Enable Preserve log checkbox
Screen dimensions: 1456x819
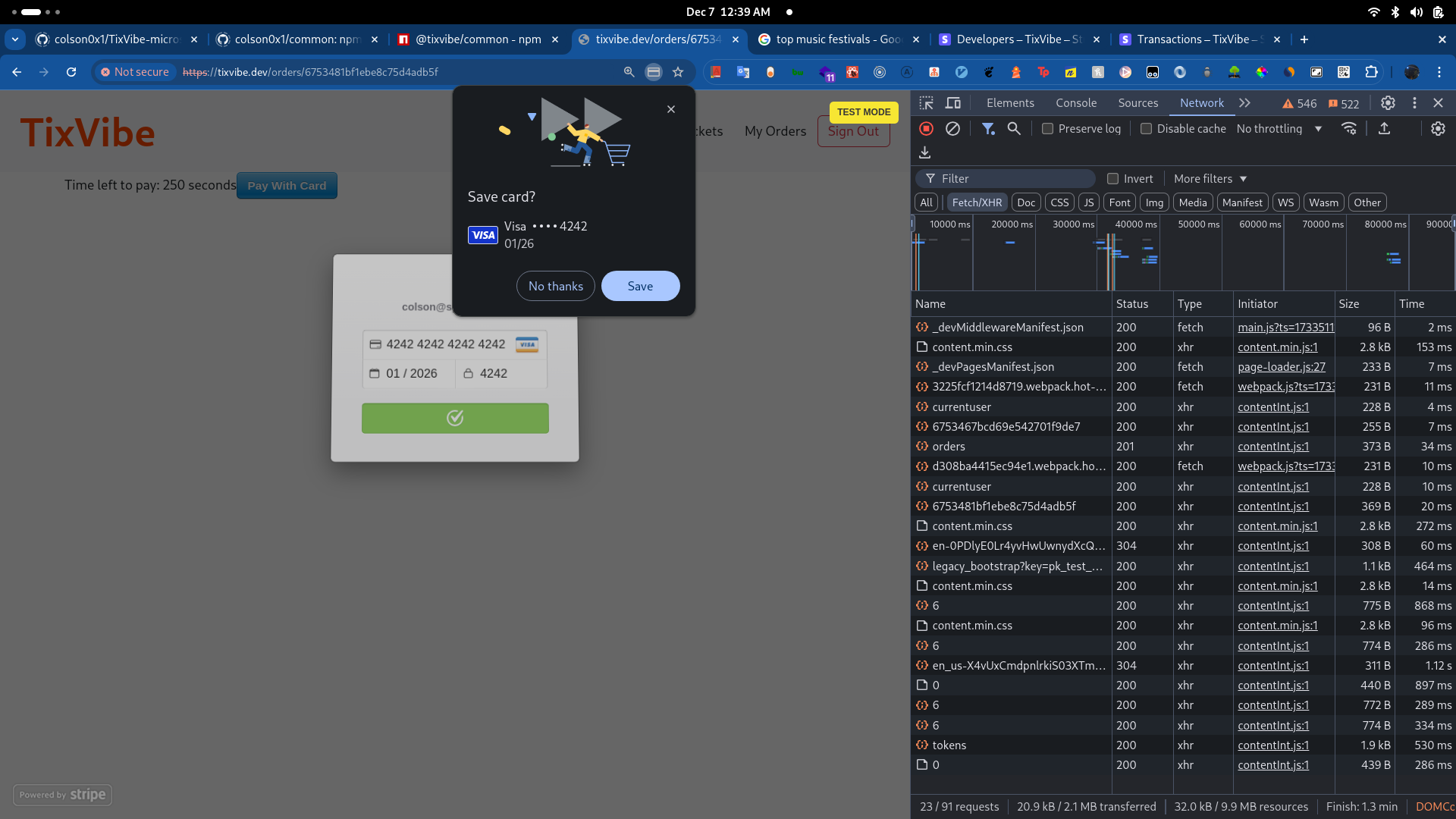[1047, 129]
